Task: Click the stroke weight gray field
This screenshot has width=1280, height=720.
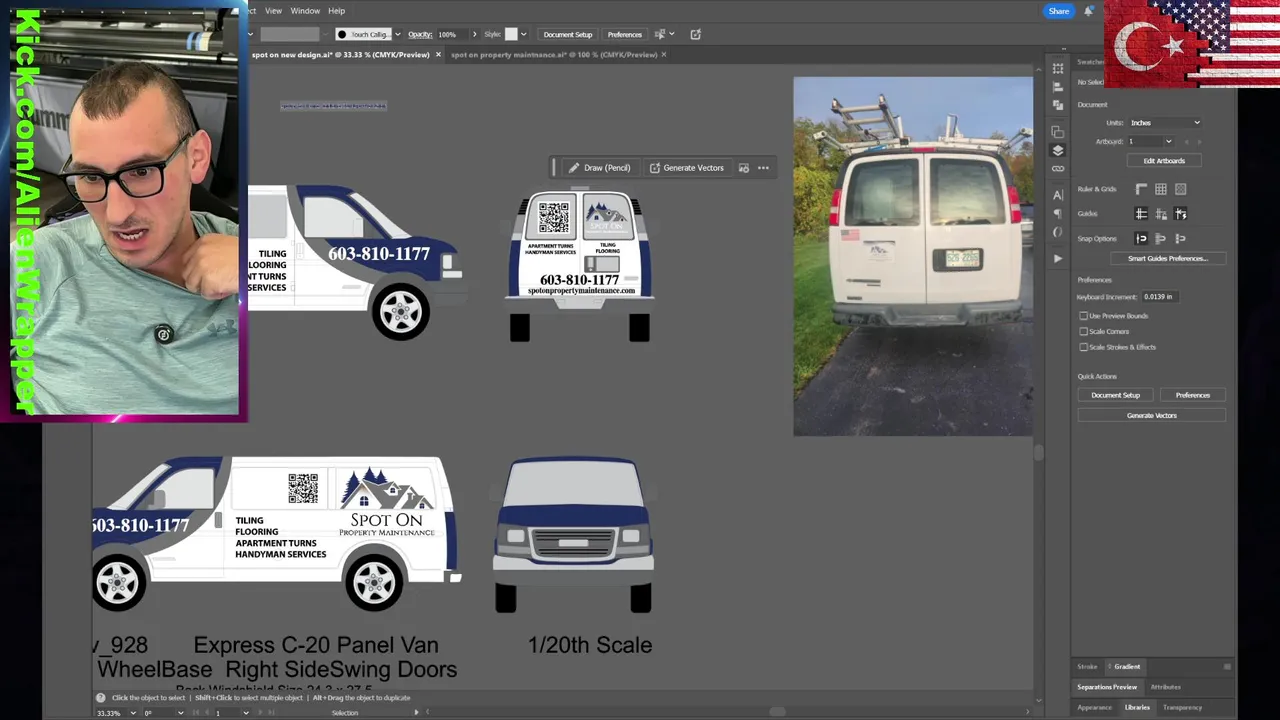Action: (290, 34)
